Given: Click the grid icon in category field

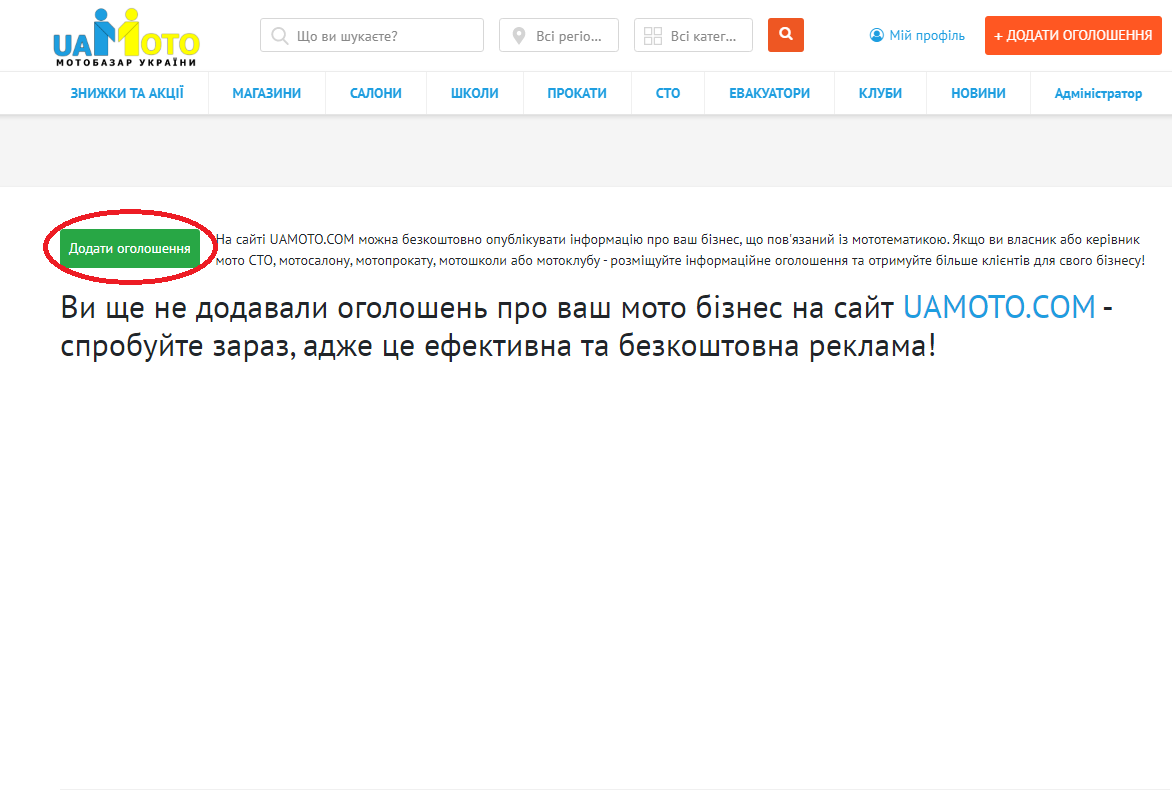Looking at the screenshot, I should coord(653,36).
